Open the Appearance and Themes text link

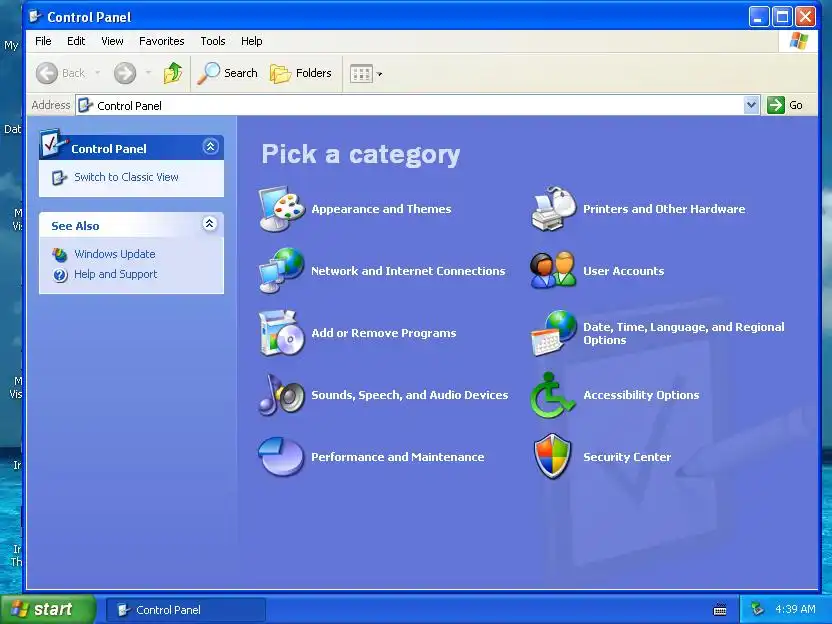(x=381, y=209)
